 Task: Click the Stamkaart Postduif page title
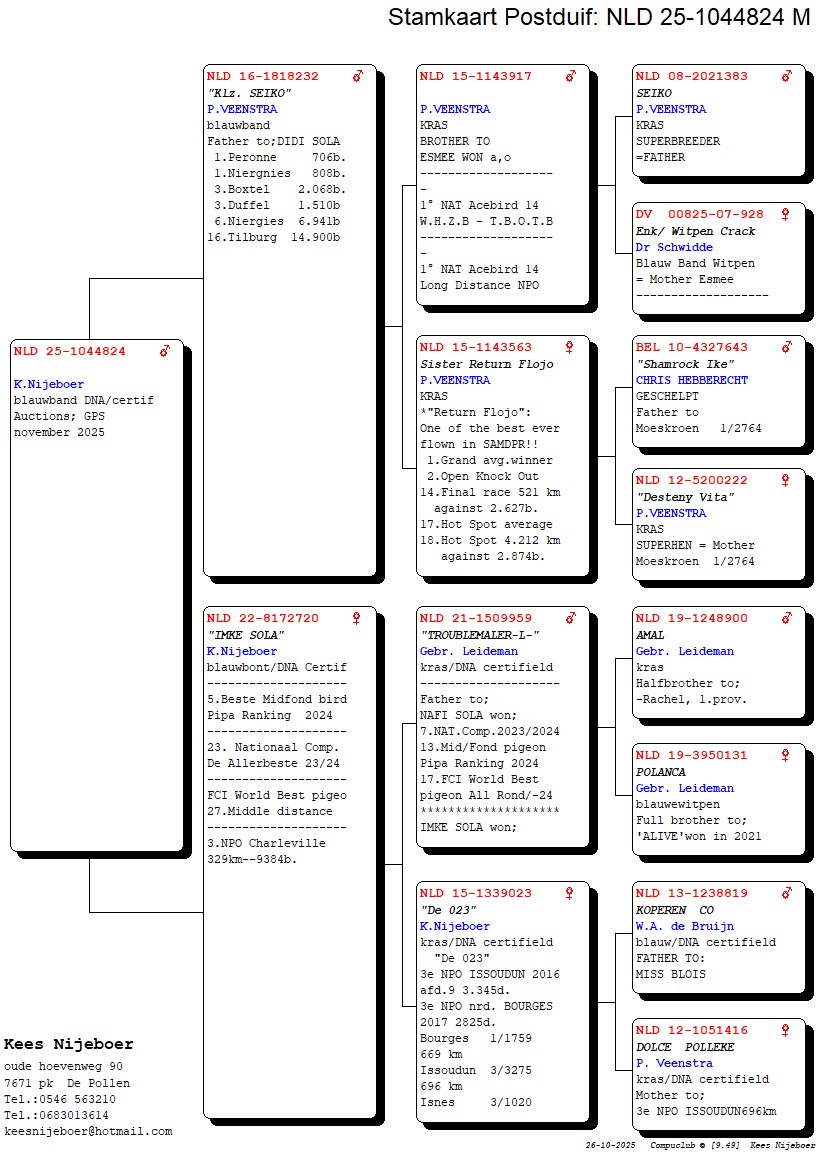(x=598, y=18)
